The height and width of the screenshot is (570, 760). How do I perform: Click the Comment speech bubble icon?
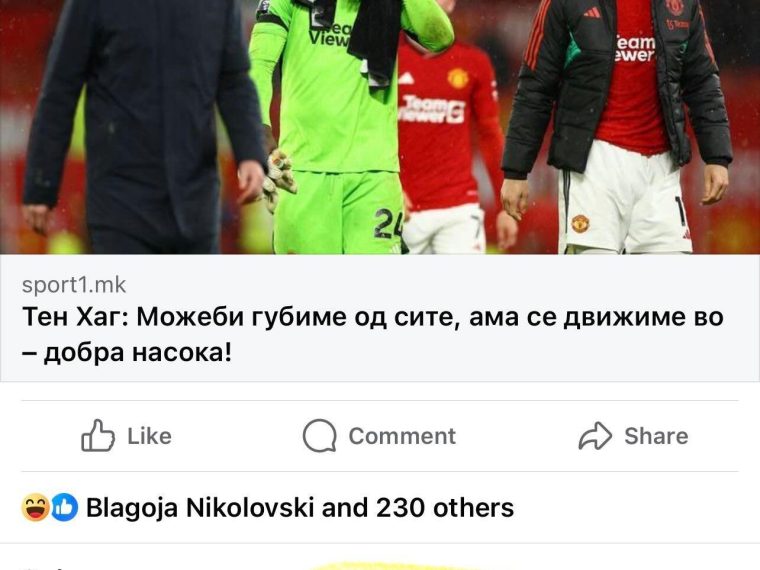(x=319, y=436)
